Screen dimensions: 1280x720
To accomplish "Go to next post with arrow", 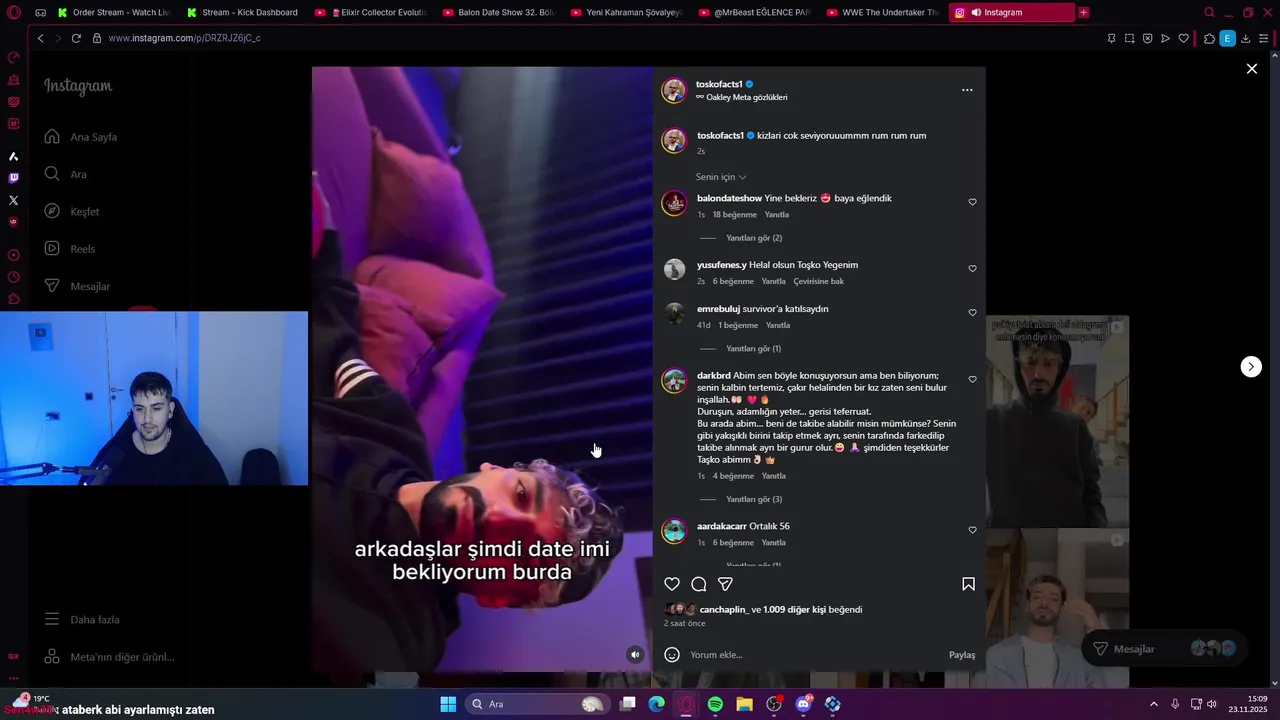I will [1251, 366].
